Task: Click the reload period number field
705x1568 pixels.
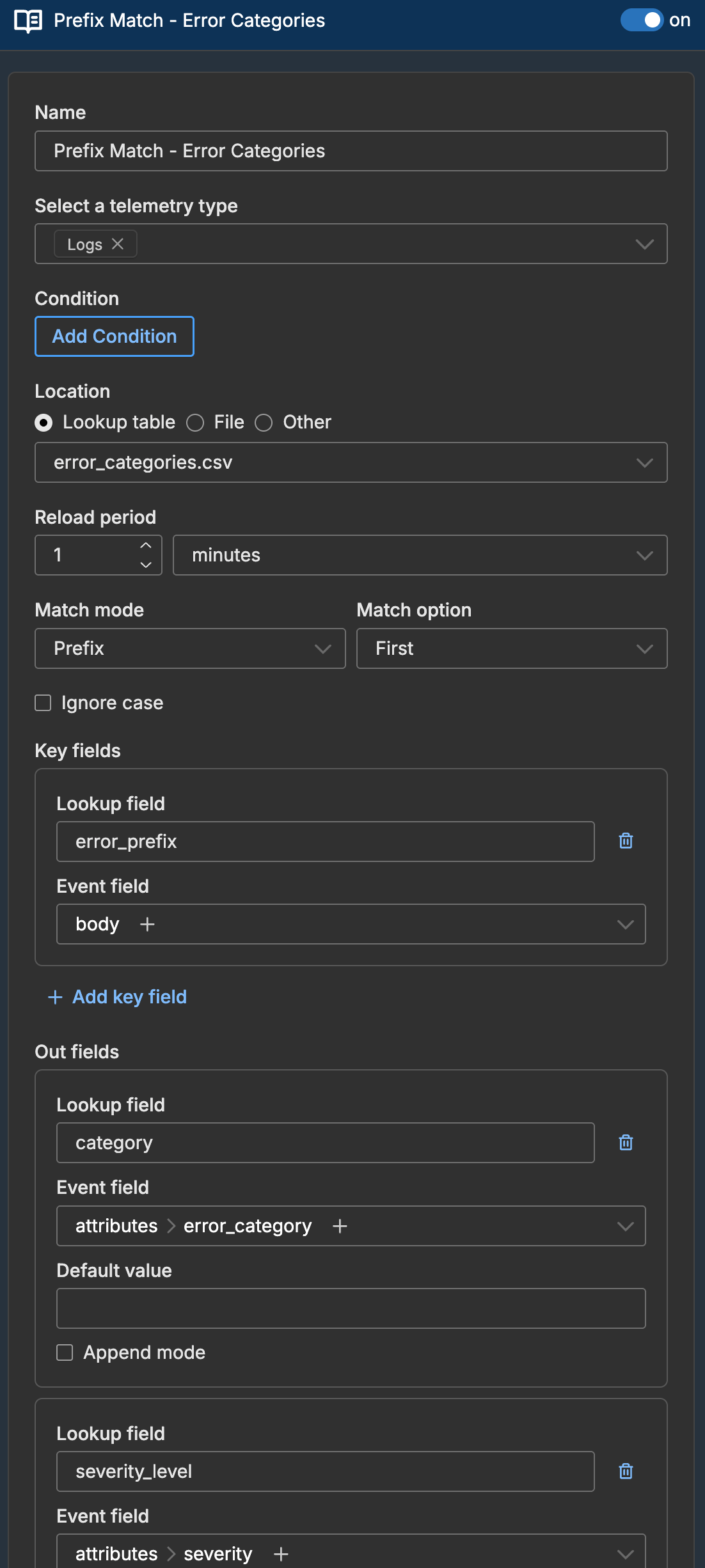Action: click(99, 555)
